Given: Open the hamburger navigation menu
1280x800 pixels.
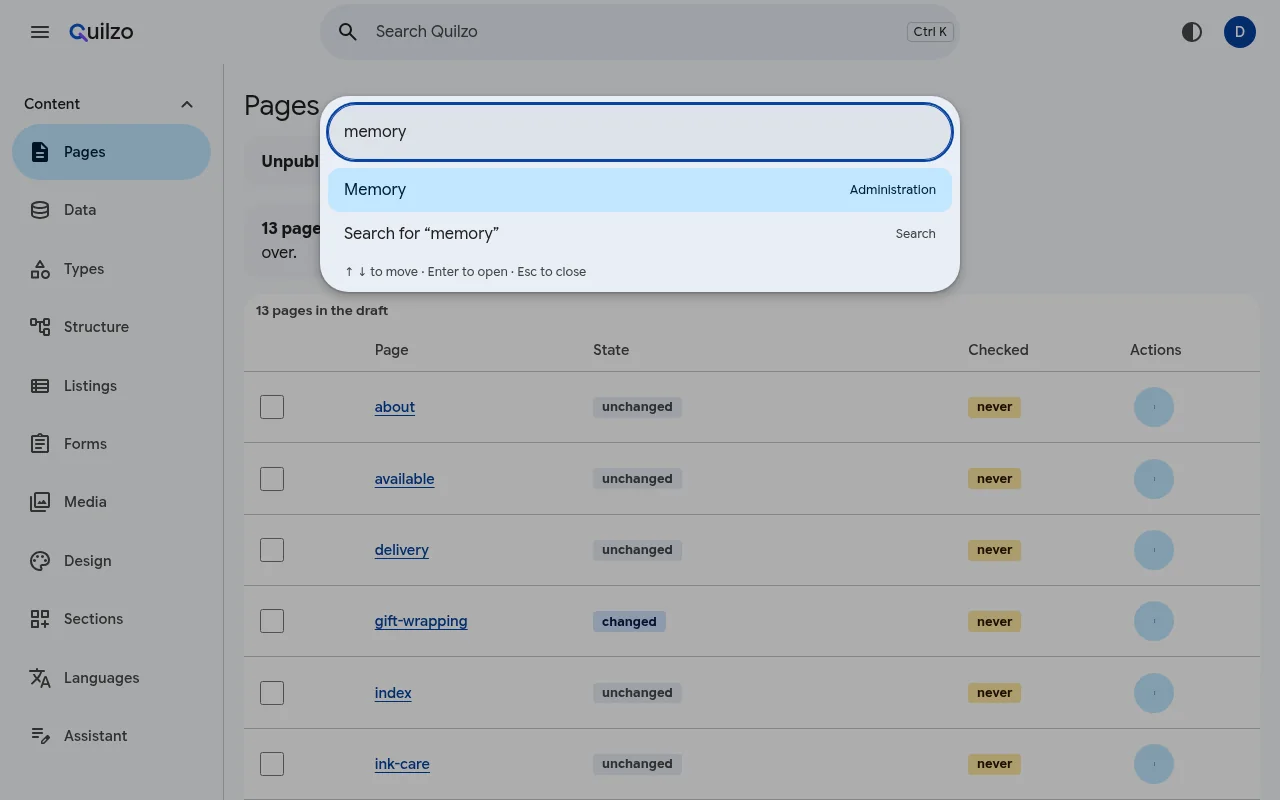Looking at the screenshot, I should coord(40,32).
